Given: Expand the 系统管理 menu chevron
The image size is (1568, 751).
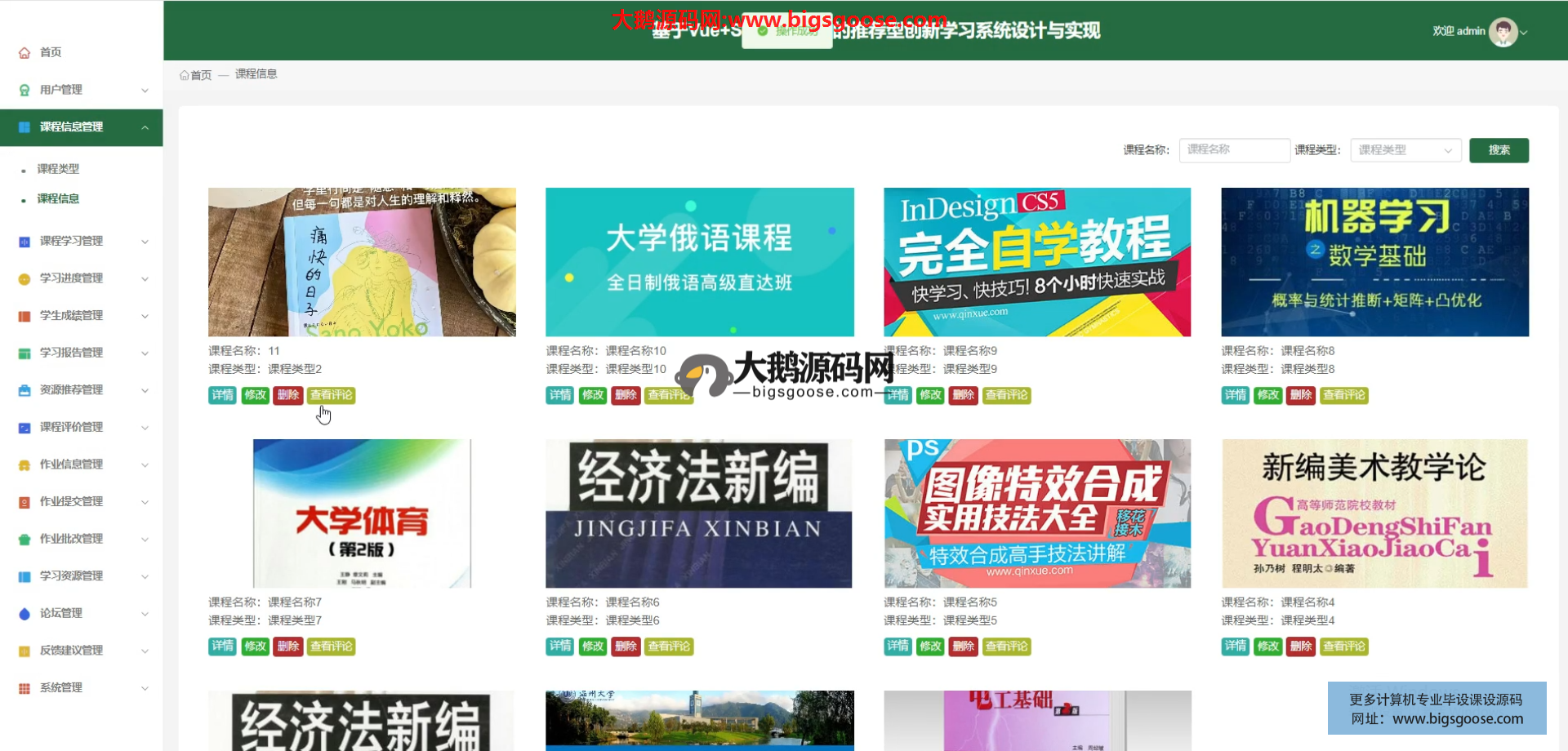Looking at the screenshot, I should pyautogui.click(x=145, y=688).
